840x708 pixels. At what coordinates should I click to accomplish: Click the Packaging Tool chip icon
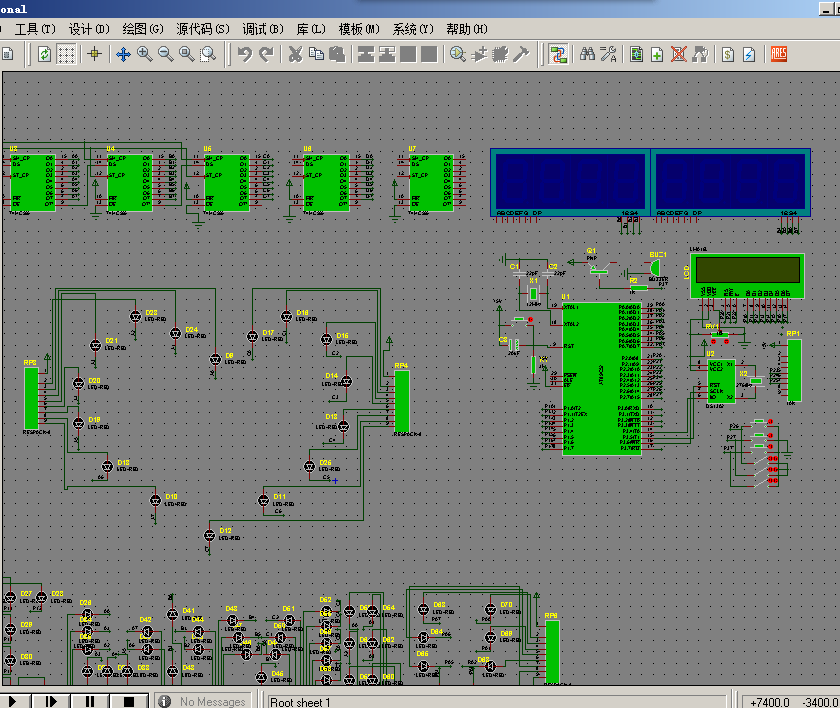coord(500,54)
